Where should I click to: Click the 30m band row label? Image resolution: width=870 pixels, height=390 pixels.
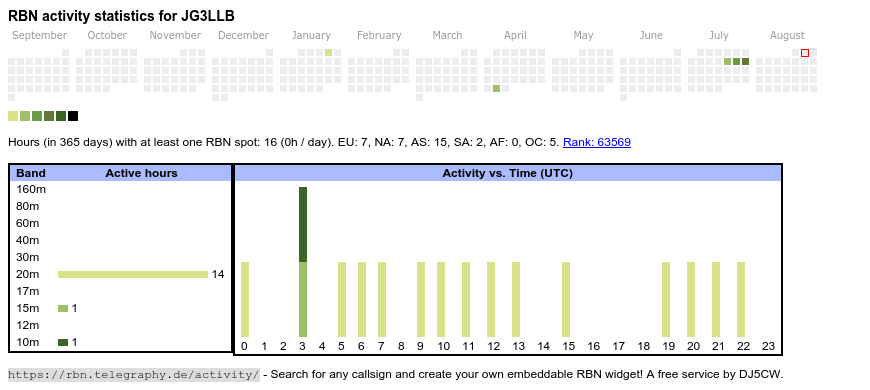(x=28, y=257)
